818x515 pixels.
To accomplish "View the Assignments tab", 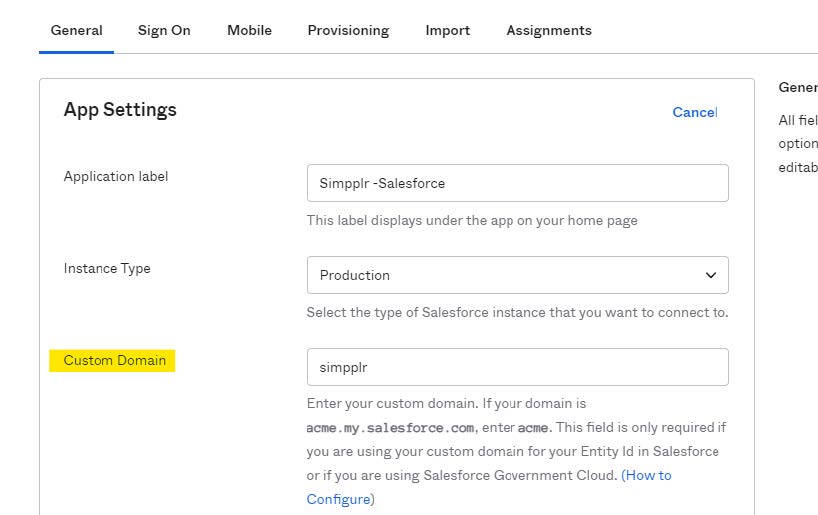I will click(549, 30).
